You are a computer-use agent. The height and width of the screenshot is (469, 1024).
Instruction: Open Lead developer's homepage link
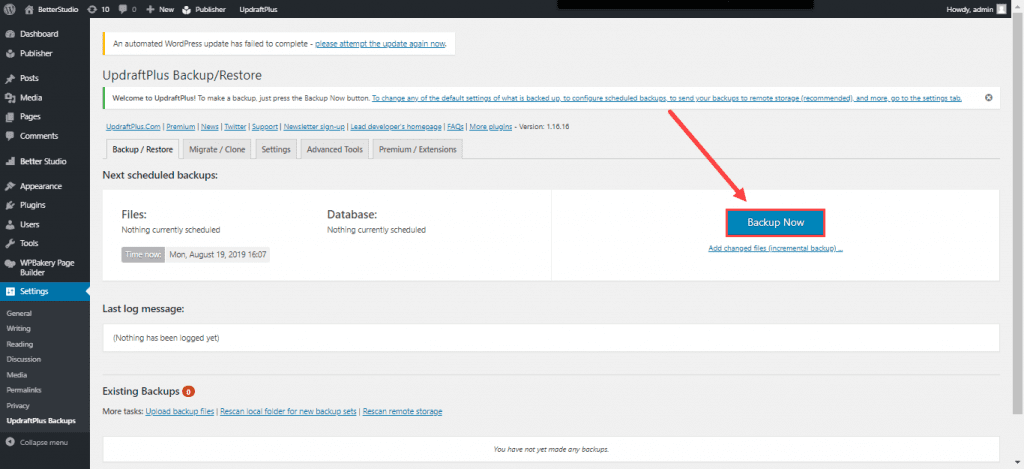pos(396,127)
